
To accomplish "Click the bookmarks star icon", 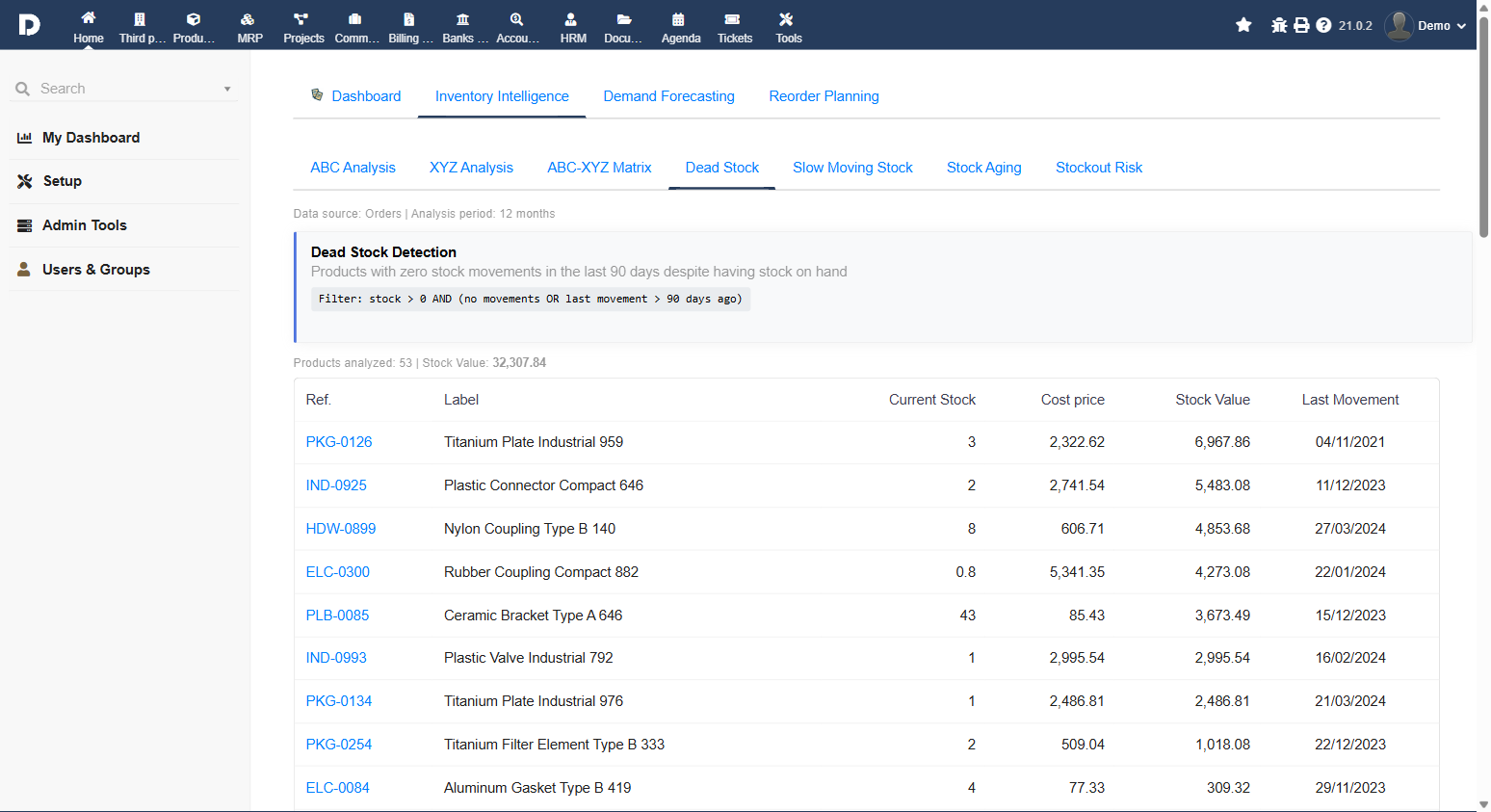I will [1243, 25].
